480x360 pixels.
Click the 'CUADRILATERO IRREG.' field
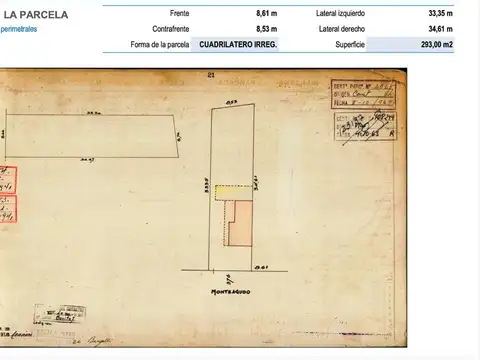235,44
